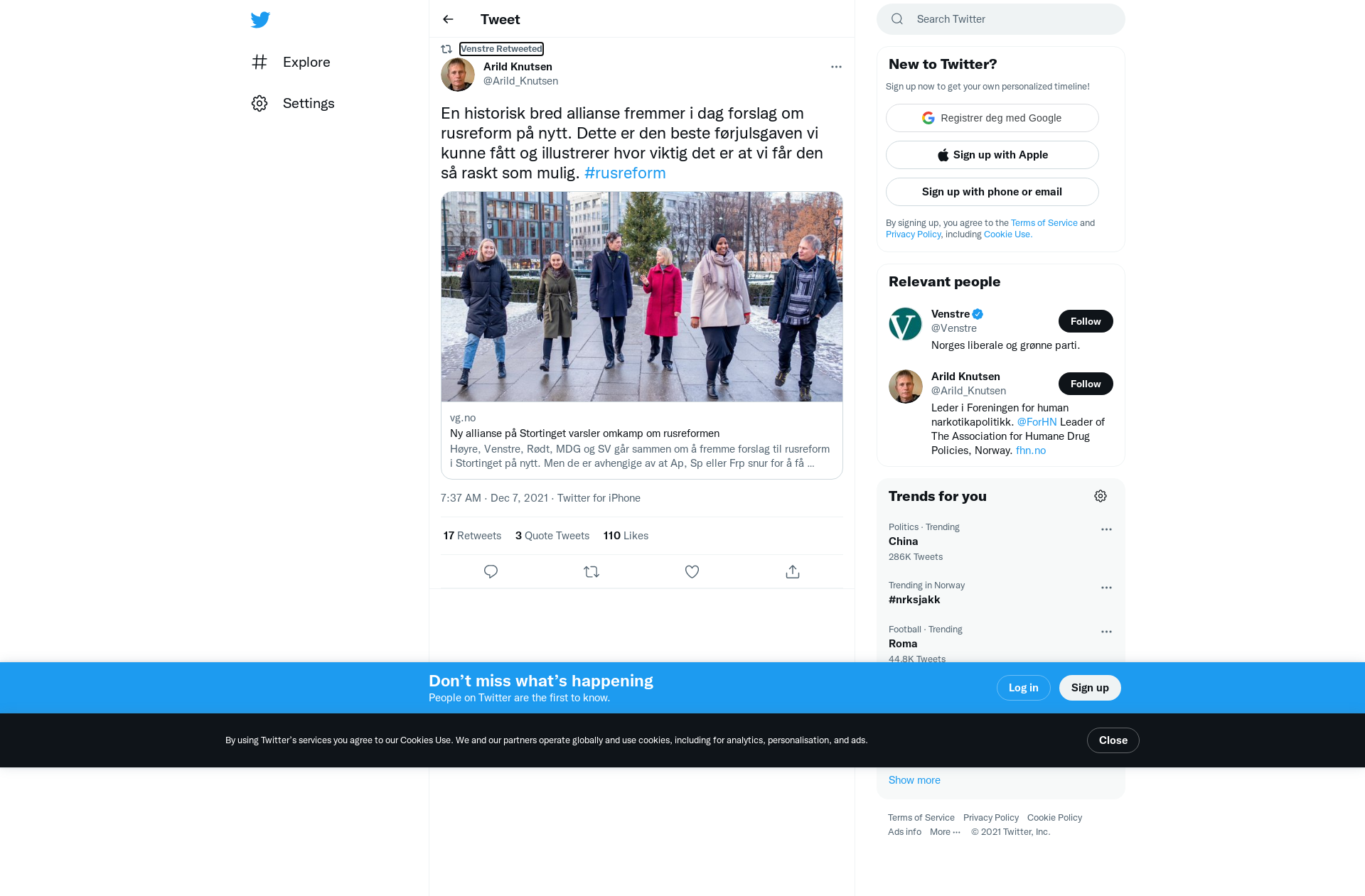
Task: Open the vg.no article image
Action: [641, 296]
